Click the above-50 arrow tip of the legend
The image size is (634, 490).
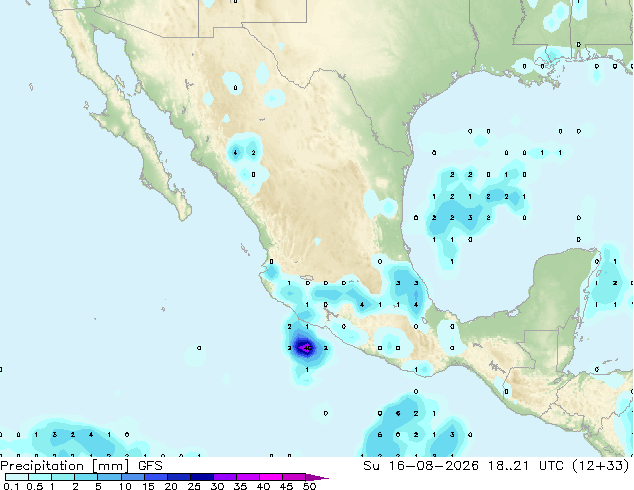point(317,477)
